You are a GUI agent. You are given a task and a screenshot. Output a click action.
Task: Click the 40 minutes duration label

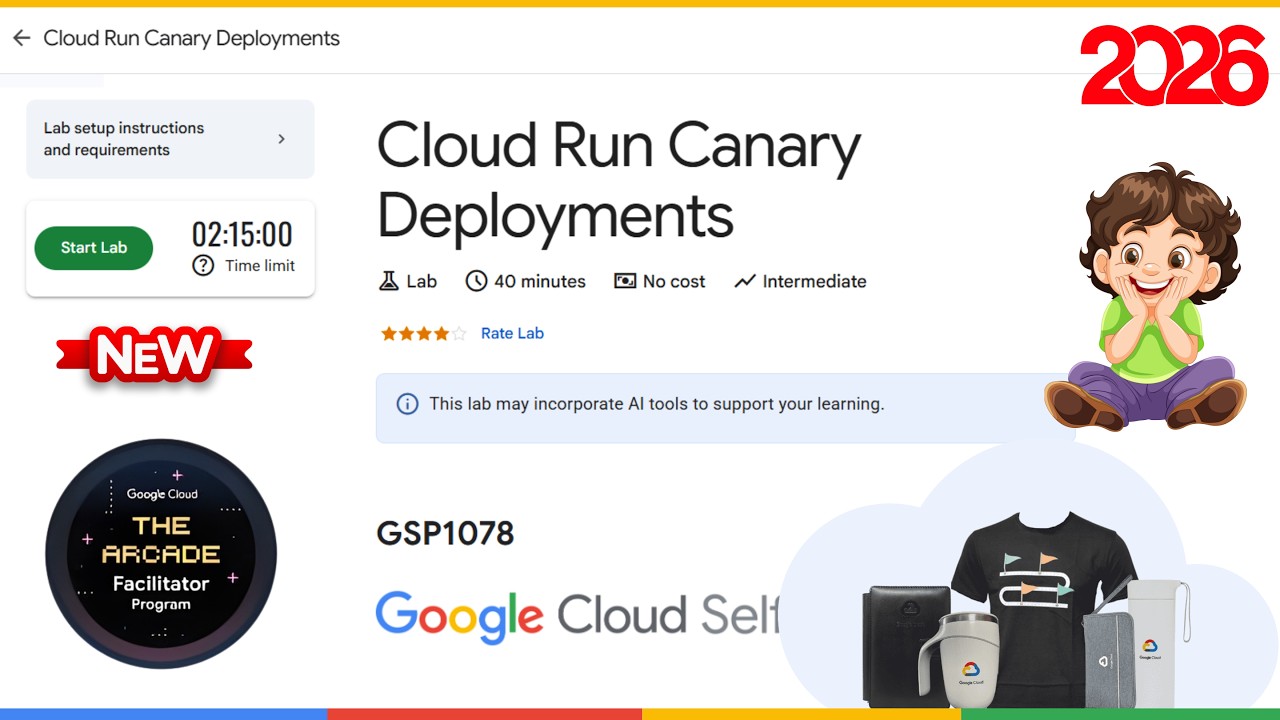pyautogui.click(x=540, y=281)
